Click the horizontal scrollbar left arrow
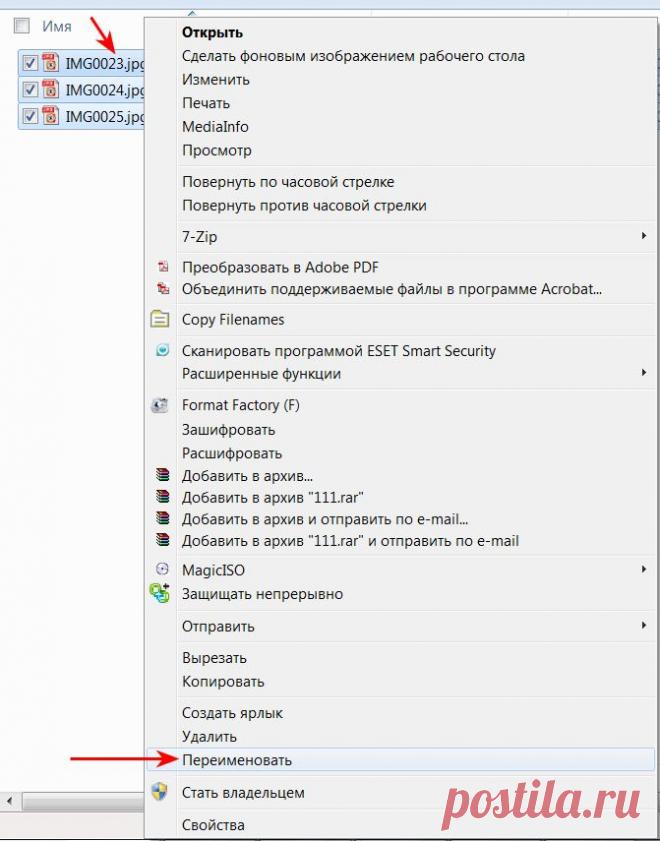Image resolution: width=660 pixels, height=841 pixels. pos(8,801)
